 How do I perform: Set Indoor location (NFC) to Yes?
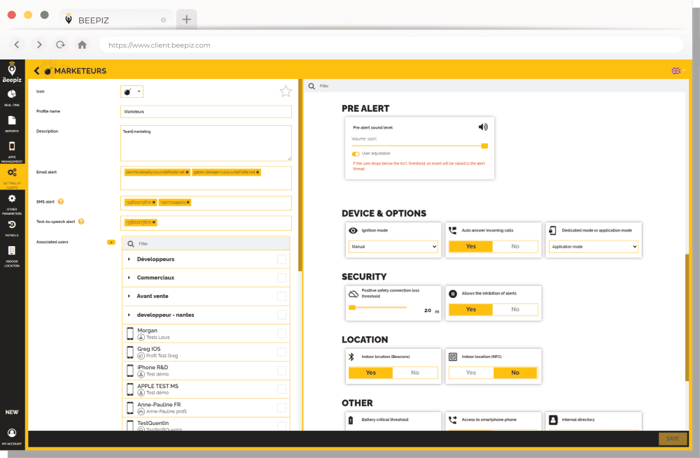pyautogui.click(x=471, y=373)
